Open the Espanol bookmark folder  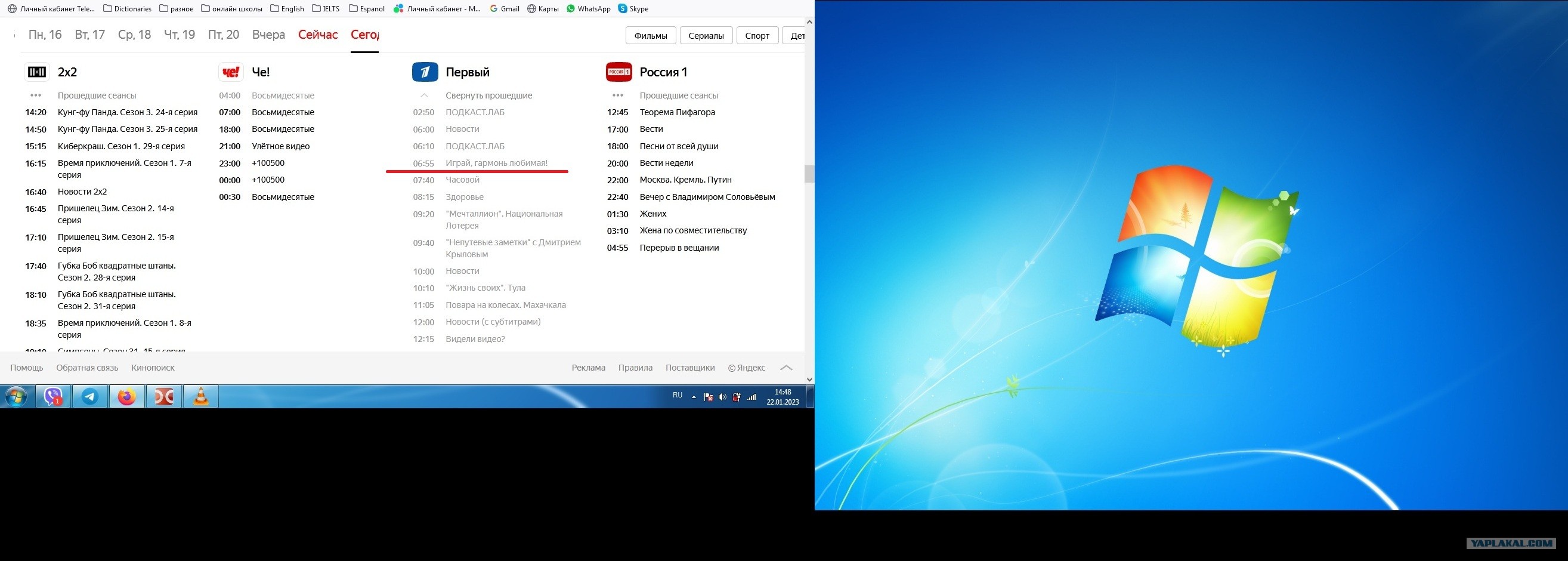[367, 8]
